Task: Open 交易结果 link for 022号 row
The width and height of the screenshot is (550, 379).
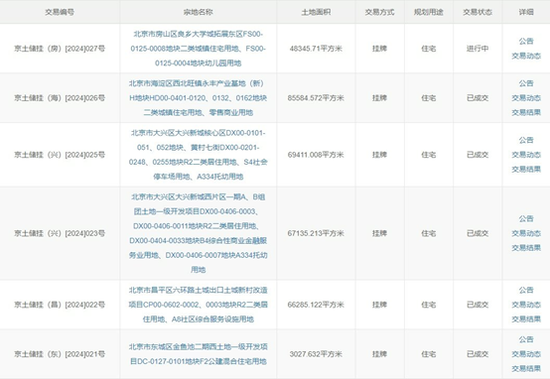Action: point(526,319)
